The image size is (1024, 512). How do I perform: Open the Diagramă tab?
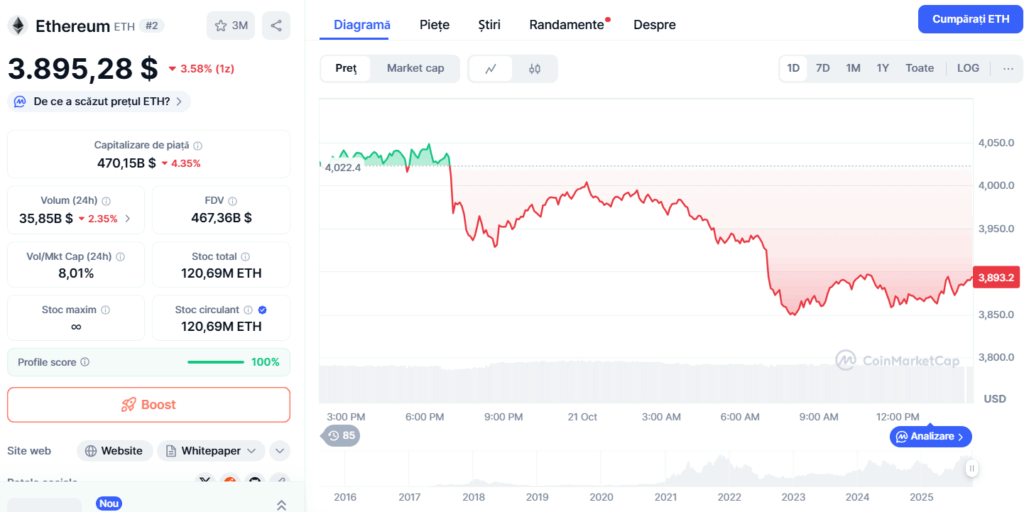click(x=362, y=25)
